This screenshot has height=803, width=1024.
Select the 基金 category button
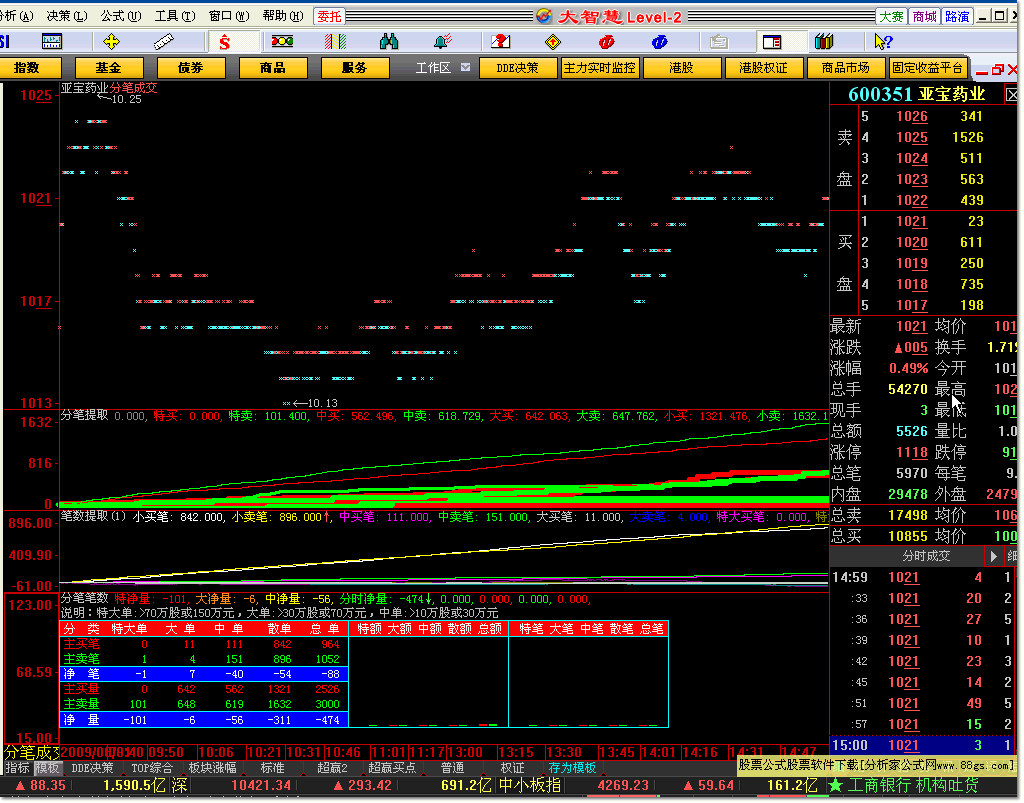tap(108, 68)
